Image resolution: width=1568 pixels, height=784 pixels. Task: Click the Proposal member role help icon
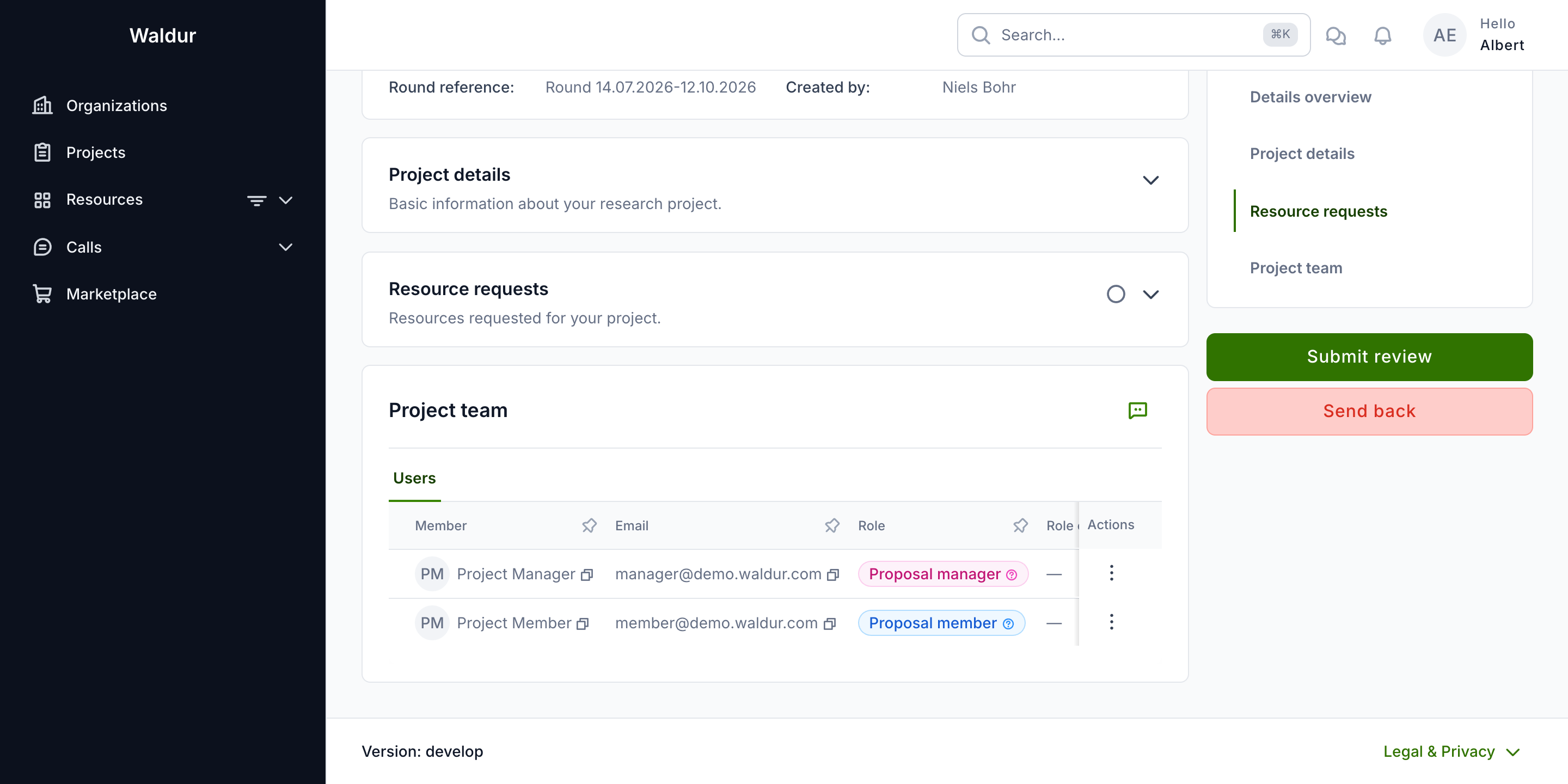point(1007,624)
